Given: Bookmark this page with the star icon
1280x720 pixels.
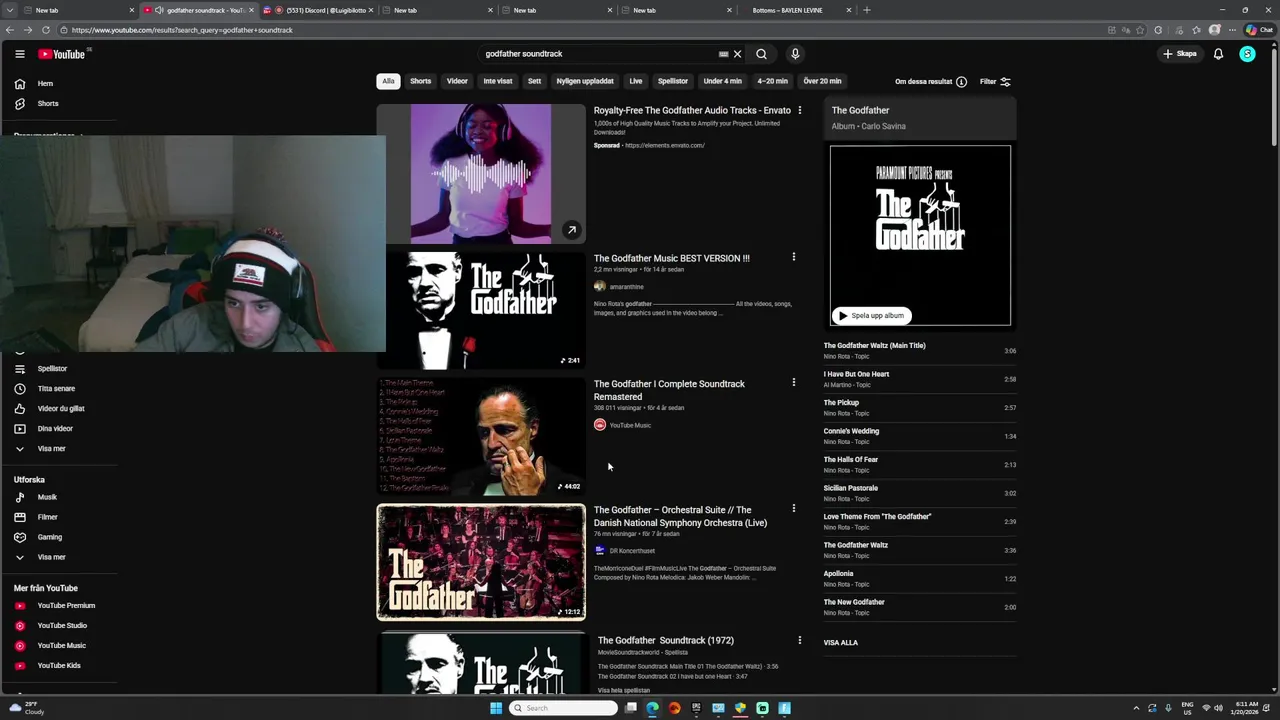Looking at the screenshot, I should pos(1140,30).
